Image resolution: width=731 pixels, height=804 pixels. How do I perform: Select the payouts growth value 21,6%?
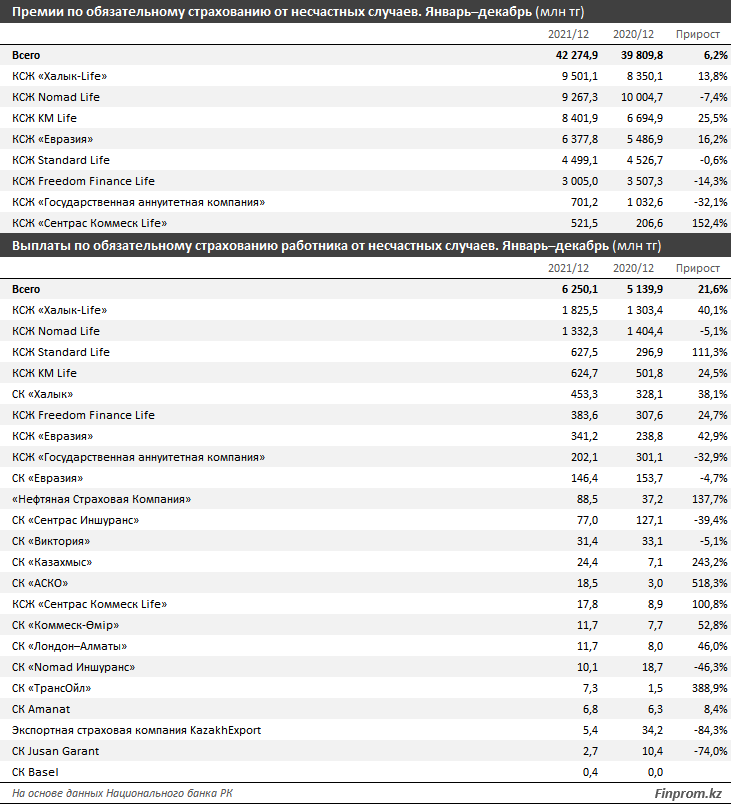pyautogui.click(x=713, y=289)
